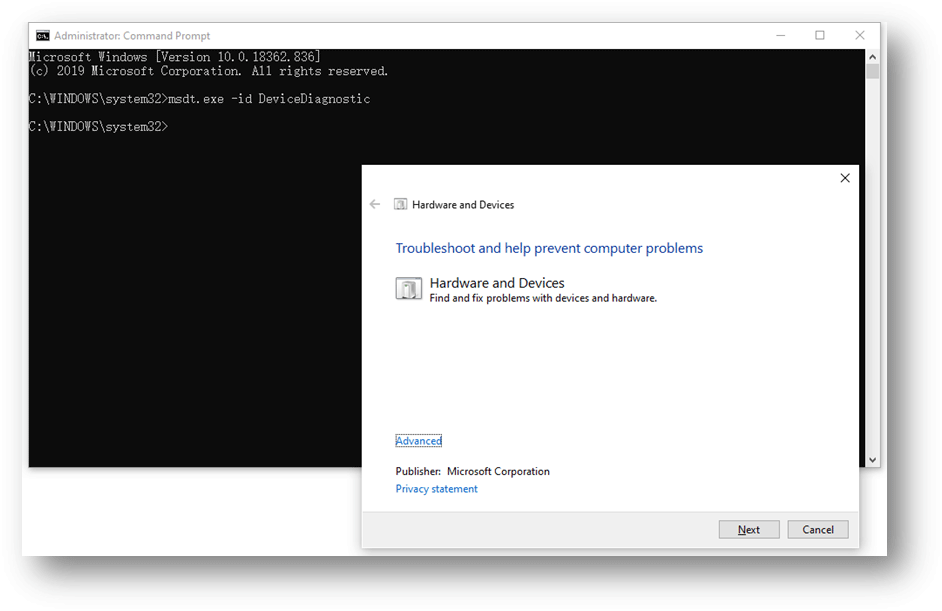Click the Hardware and Devices header icon
Viewport: 942px width, 611px height.
[400, 204]
